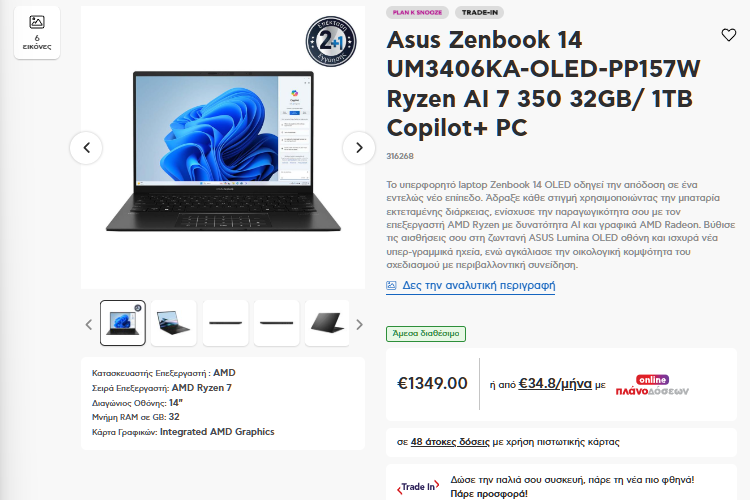Open the PLAN K SNOOZE tag
This screenshot has width=750, height=500.
point(417,12)
